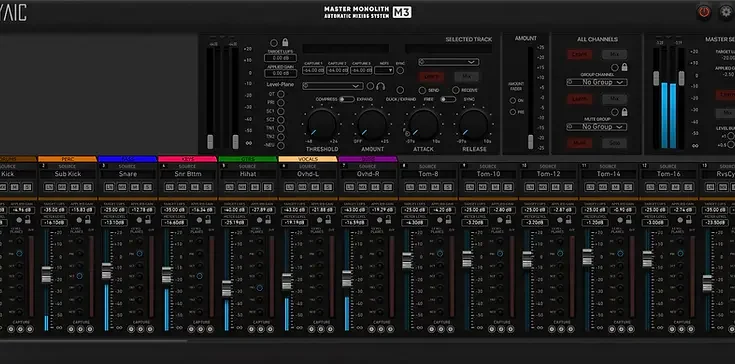Open settings with the gear icon

(x=727, y=12)
